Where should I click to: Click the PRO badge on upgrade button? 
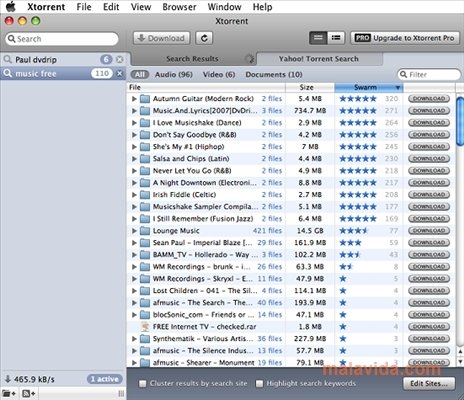coord(362,38)
